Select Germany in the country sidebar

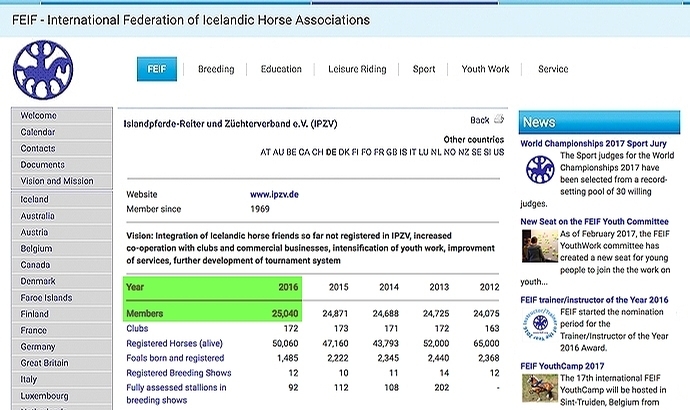point(62,347)
